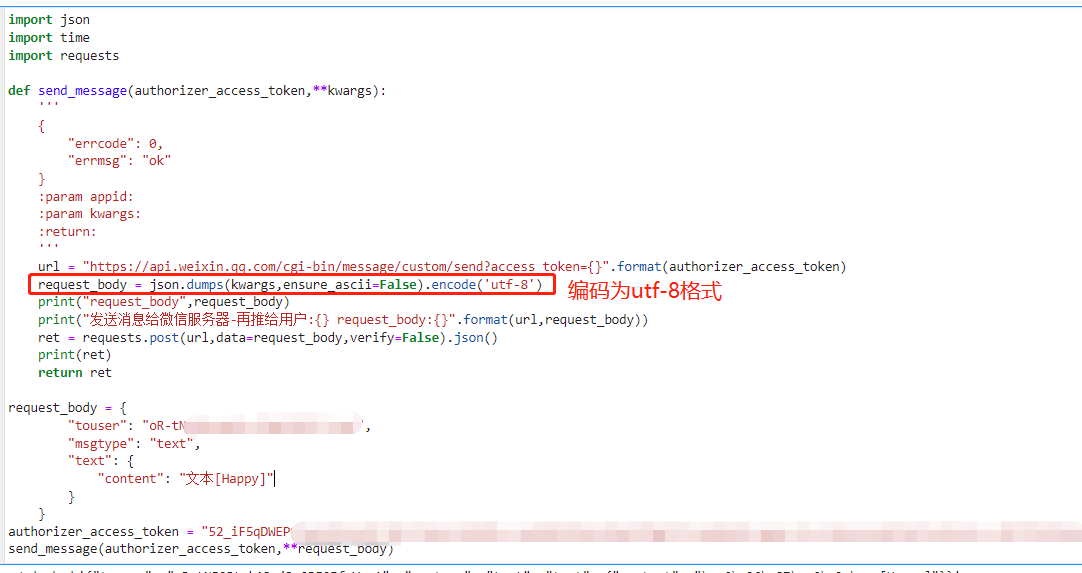The height and width of the screenshot is (573, 1082).
Task: Click the 'request_body = {' dictionary line
Action: 68,408
